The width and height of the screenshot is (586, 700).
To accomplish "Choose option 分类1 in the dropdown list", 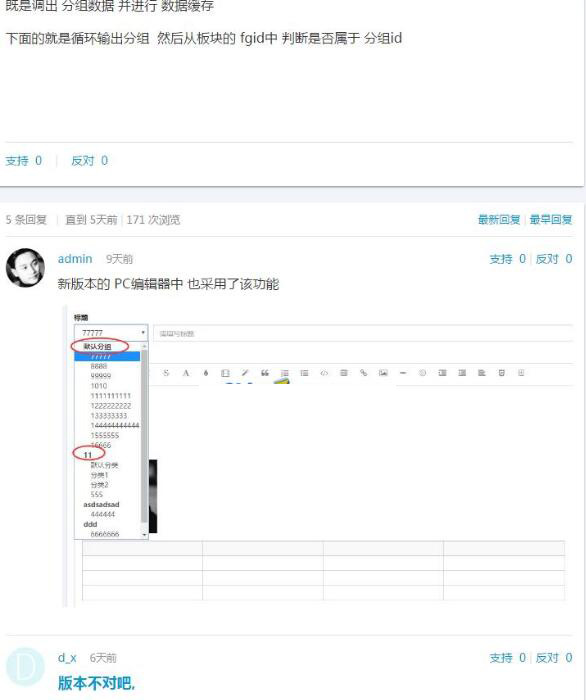I will [x=100, y=475].
